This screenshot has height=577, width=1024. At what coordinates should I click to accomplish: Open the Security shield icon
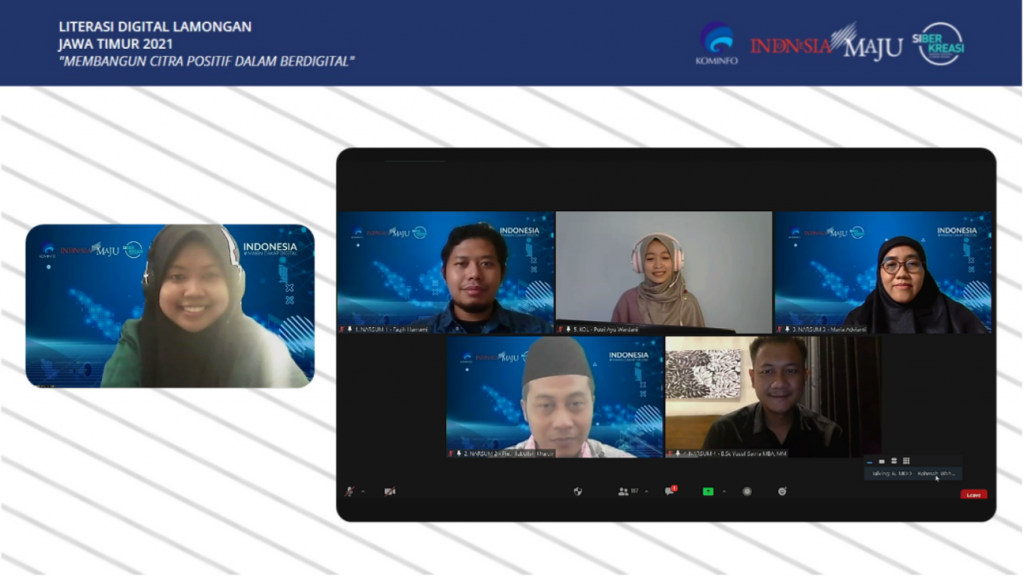(x=577, y=491)
